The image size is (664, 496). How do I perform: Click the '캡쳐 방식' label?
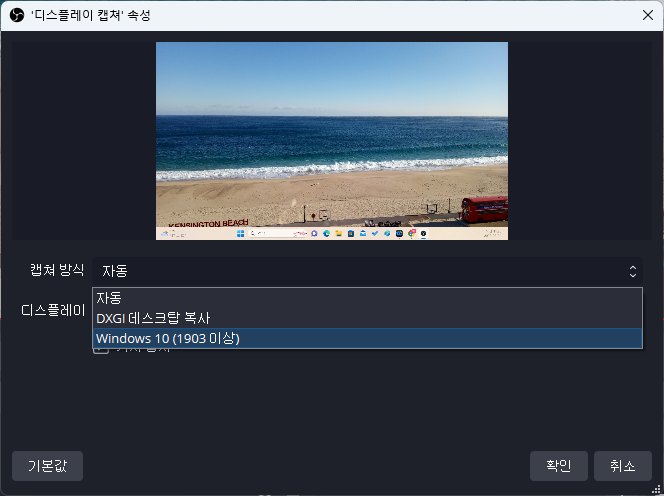57,270
